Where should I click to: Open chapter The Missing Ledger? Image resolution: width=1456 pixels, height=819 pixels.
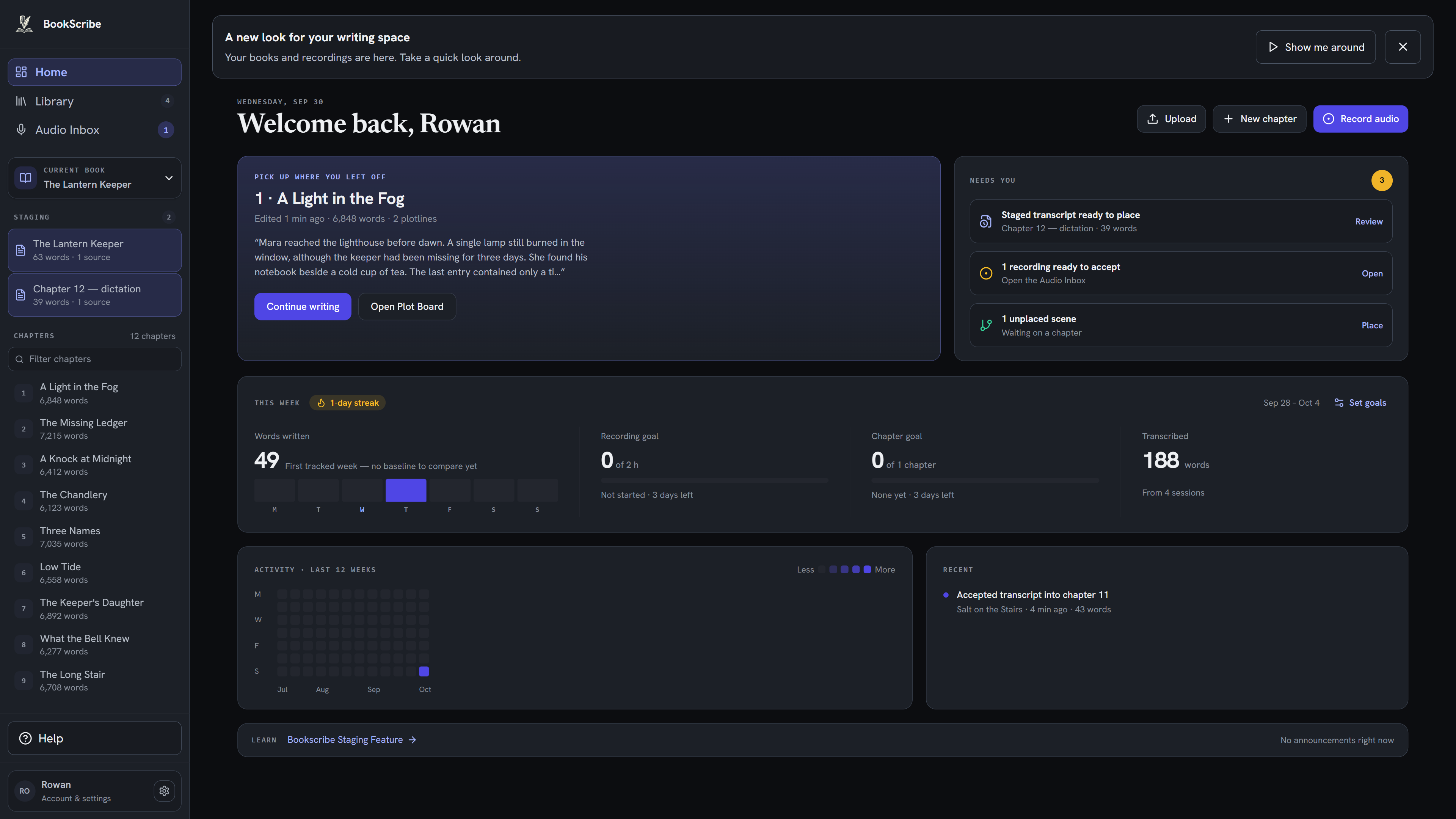94,429
